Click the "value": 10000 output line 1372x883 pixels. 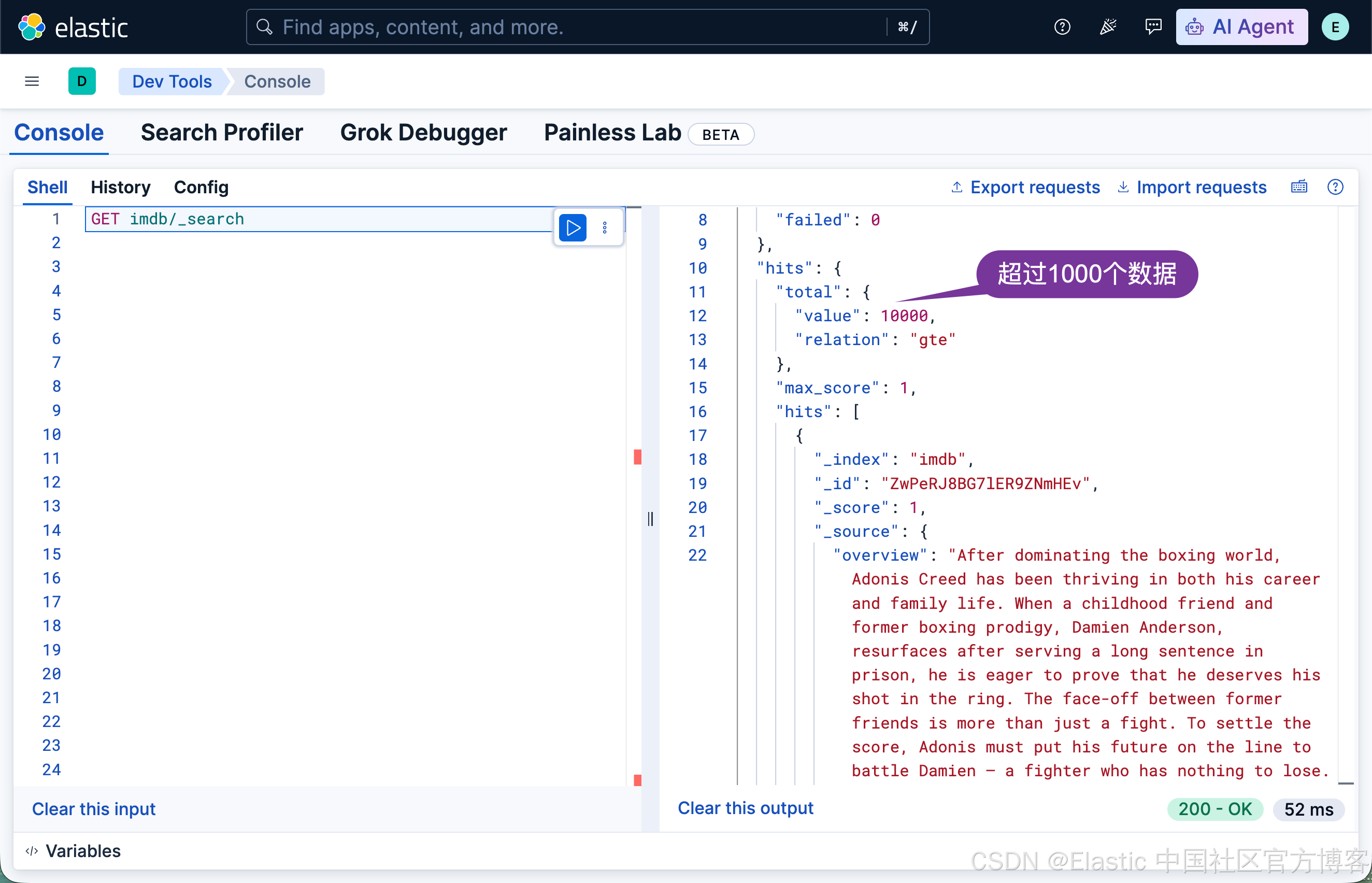(x=865, y=316)
